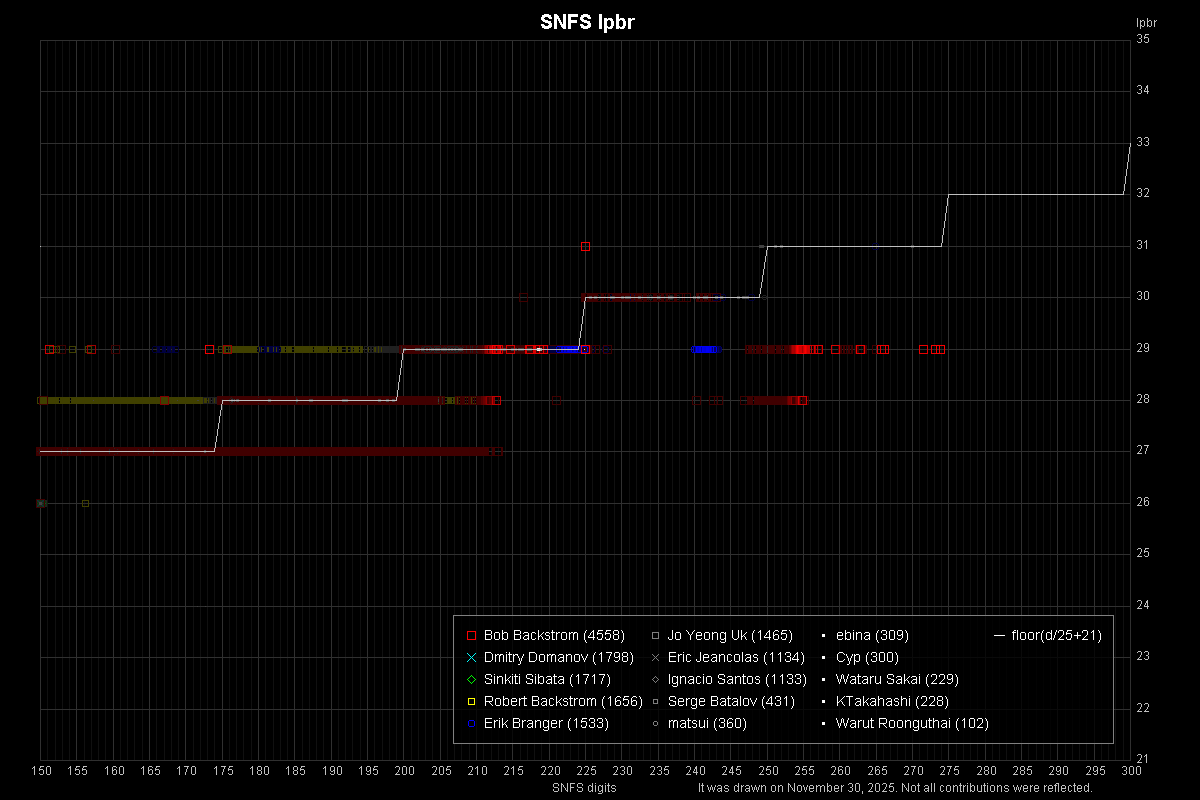Click the blue circle marker for Erik Branger
The height and width of the screenshot is (800, 1200).
[x=472, y=723]
